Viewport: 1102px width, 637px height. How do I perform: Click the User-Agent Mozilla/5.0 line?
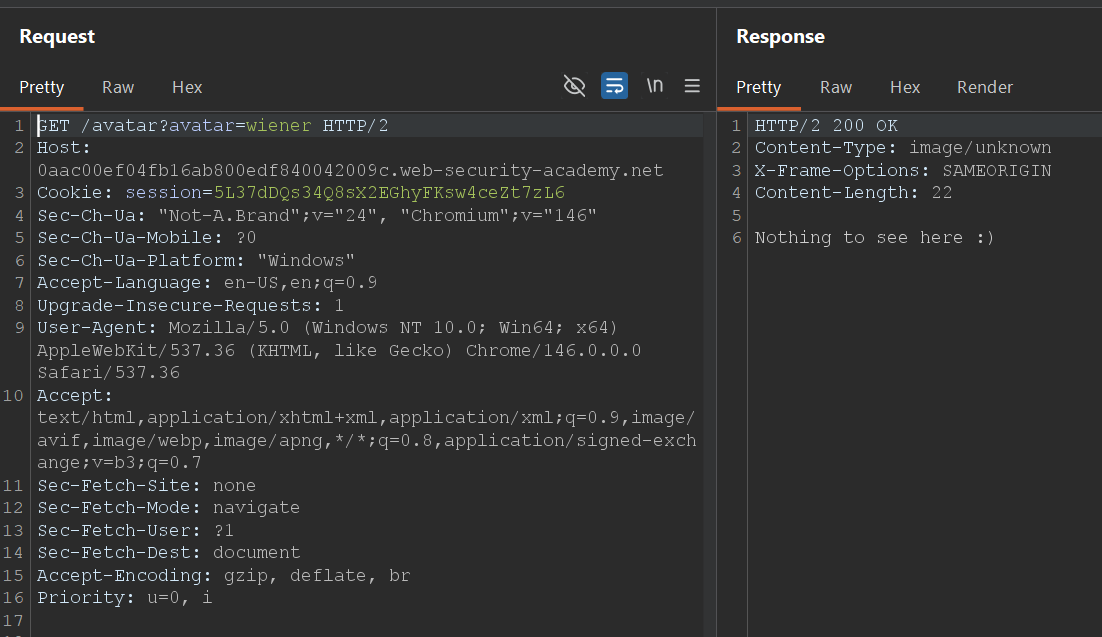click(x=328, y=328)
